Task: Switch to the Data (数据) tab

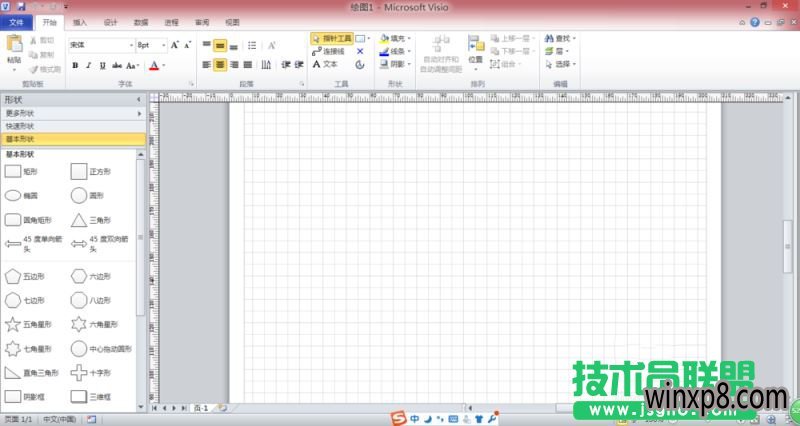Action: (x=141, y=22)
